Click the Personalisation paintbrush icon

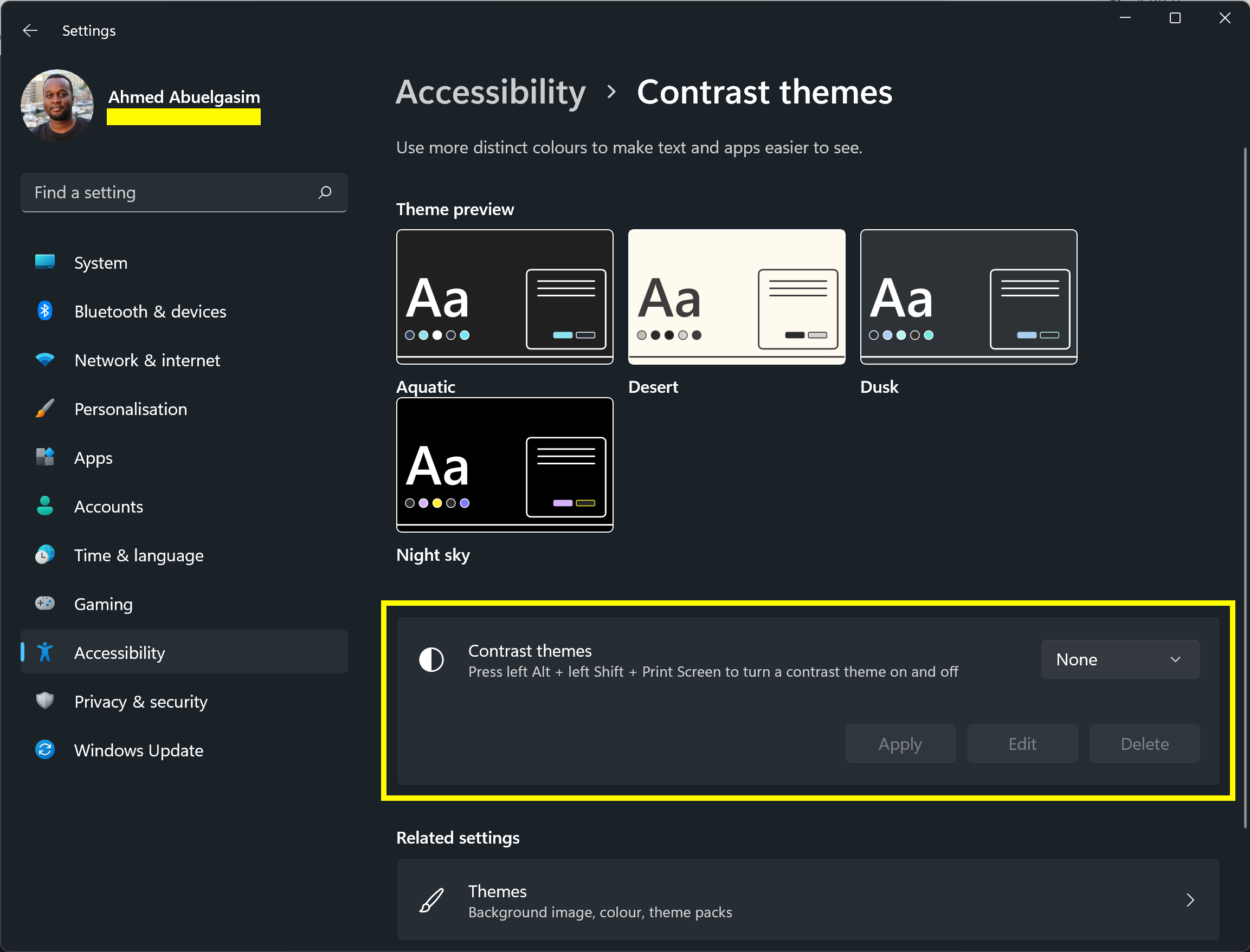coord(45,409)
